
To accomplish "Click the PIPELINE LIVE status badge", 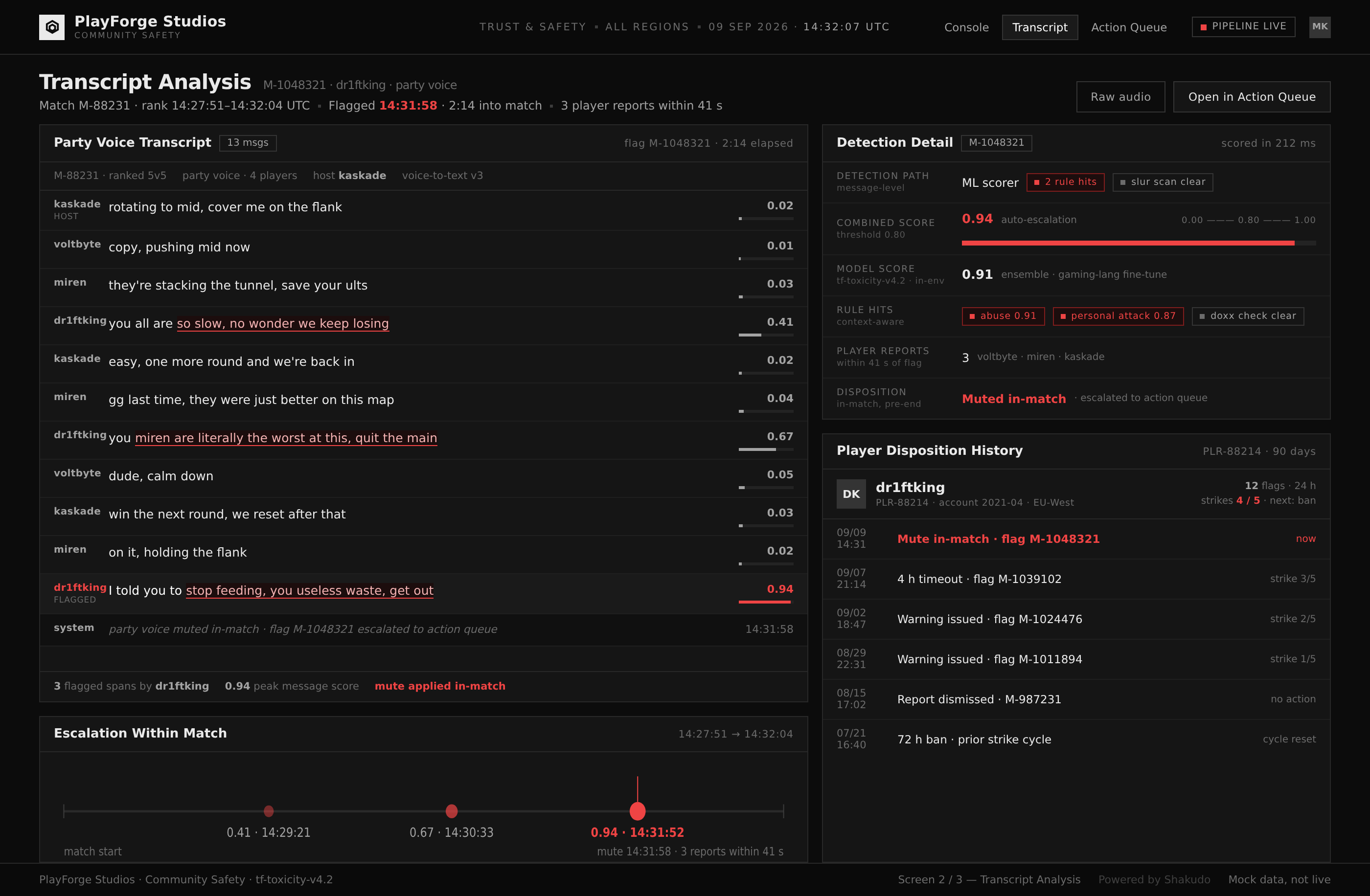I will (1243, 26).
